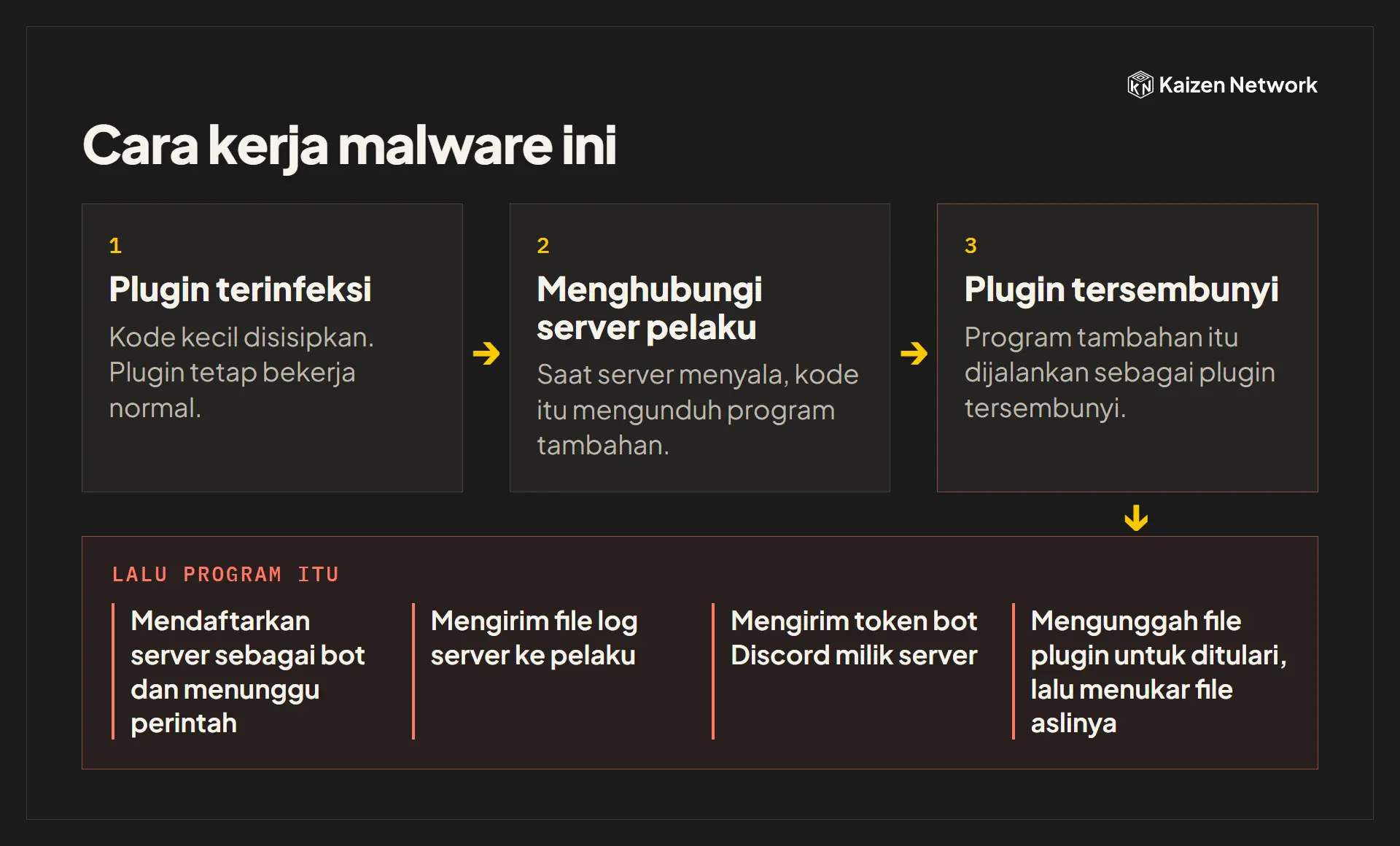Click the 'LALU PROGRAM ITU' label
Viewport: 1400px width, 846px height.
tap(225, 574)
